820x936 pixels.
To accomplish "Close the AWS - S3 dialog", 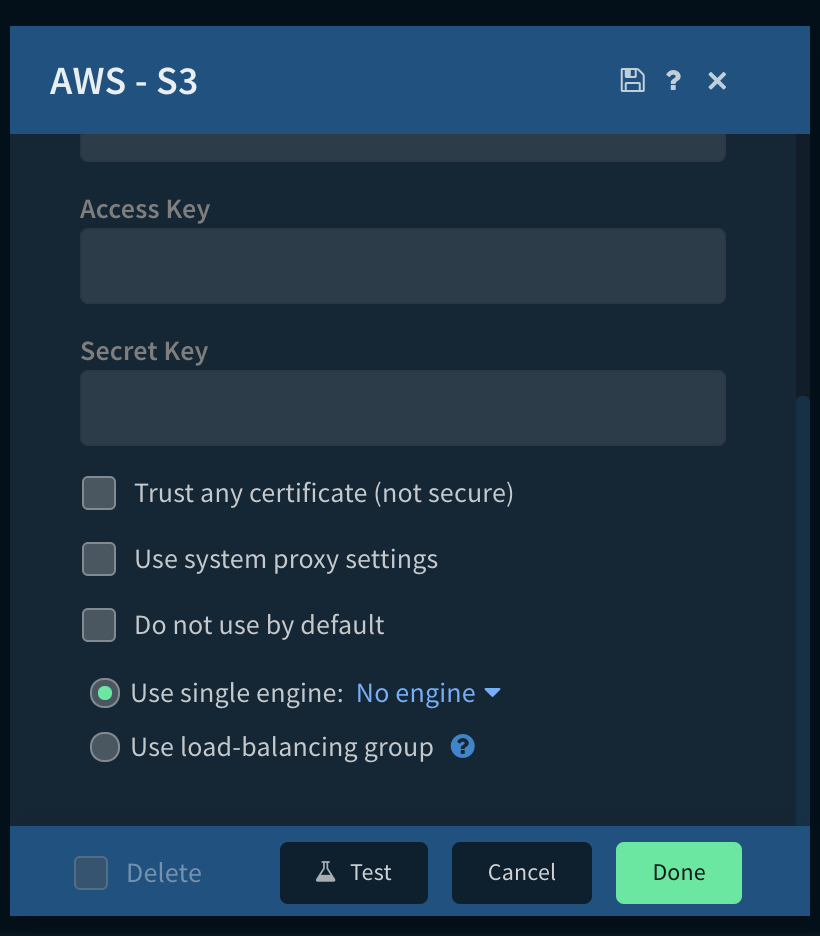I will 717,81.
